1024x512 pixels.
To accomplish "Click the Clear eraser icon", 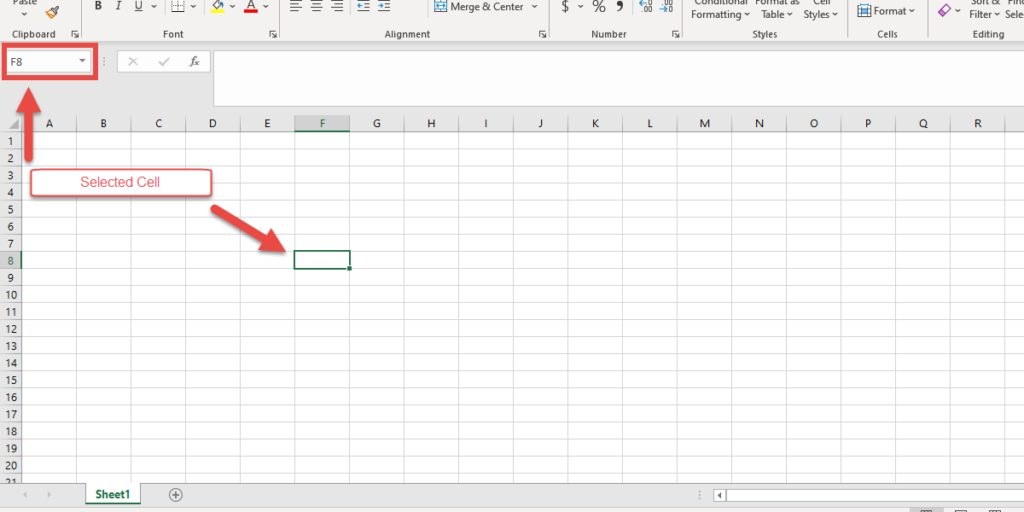I will (x=944, y=10).
